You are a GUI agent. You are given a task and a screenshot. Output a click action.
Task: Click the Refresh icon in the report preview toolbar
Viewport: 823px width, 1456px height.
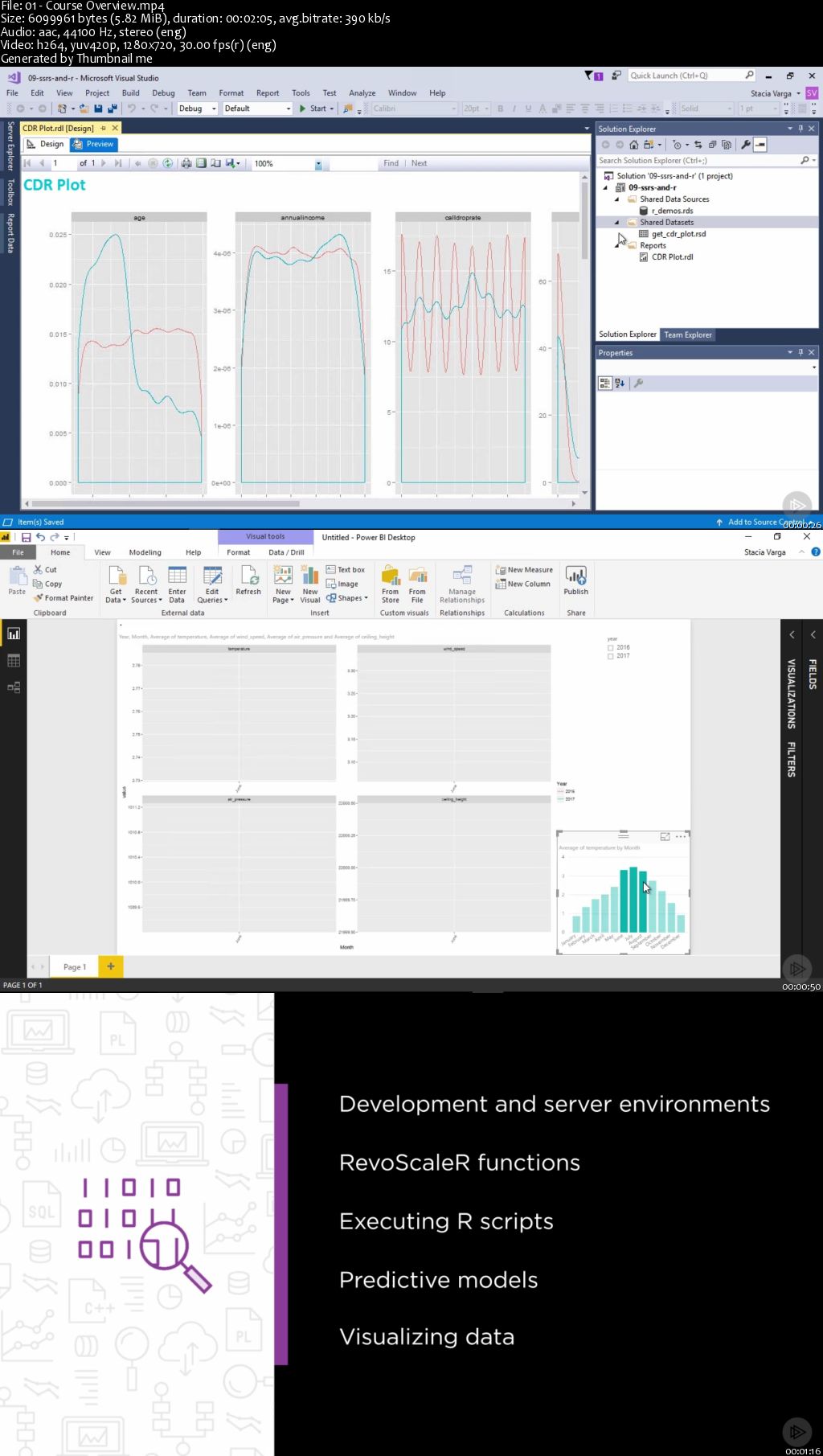tap(168, 163)
